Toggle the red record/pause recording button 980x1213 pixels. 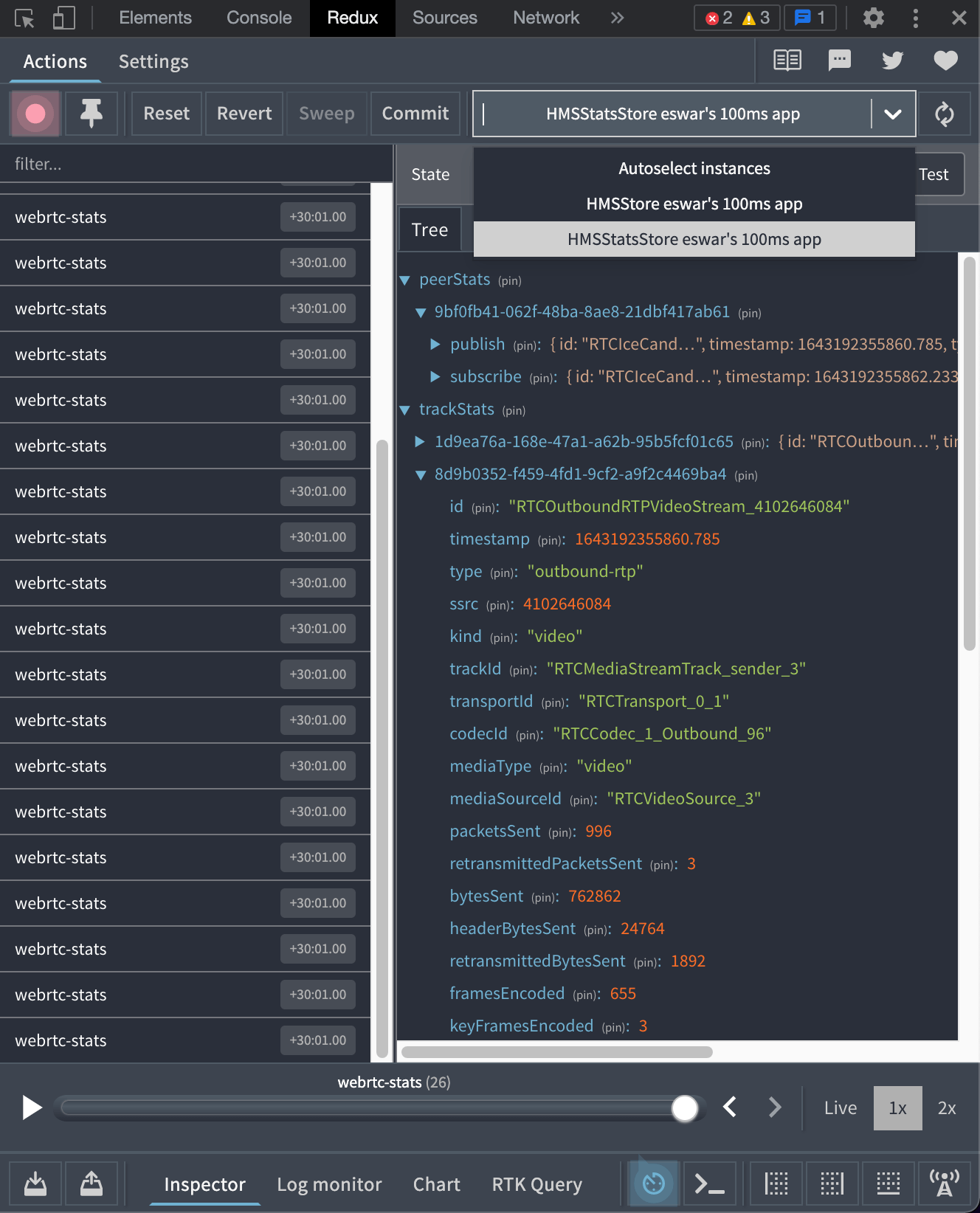pyautogui.click(x=35, y=114)
